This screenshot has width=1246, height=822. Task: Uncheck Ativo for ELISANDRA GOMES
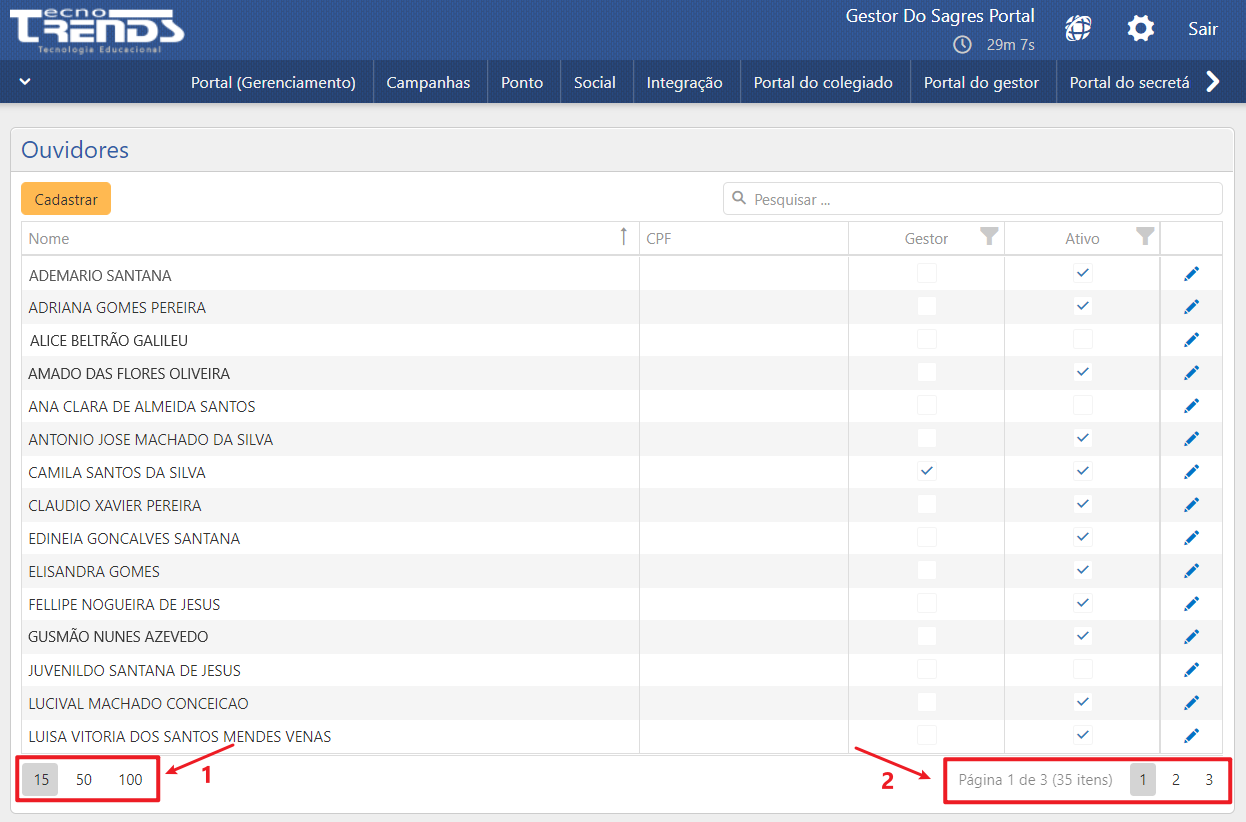tap(1082, 570)
